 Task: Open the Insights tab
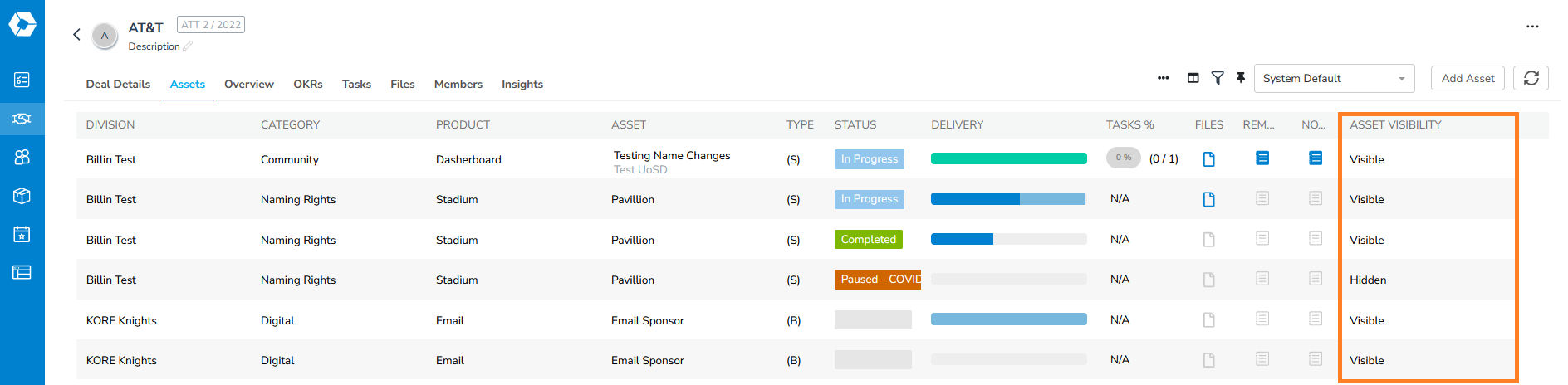[x=522, y=84]
